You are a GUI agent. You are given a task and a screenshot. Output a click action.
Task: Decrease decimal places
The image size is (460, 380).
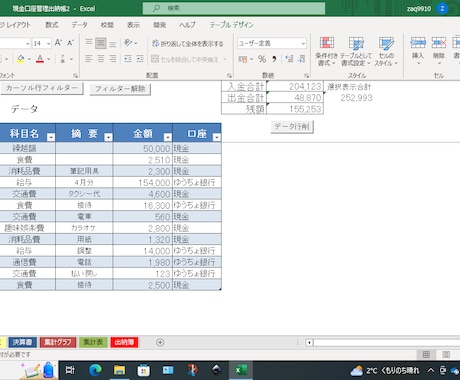[x=302, y=59]
